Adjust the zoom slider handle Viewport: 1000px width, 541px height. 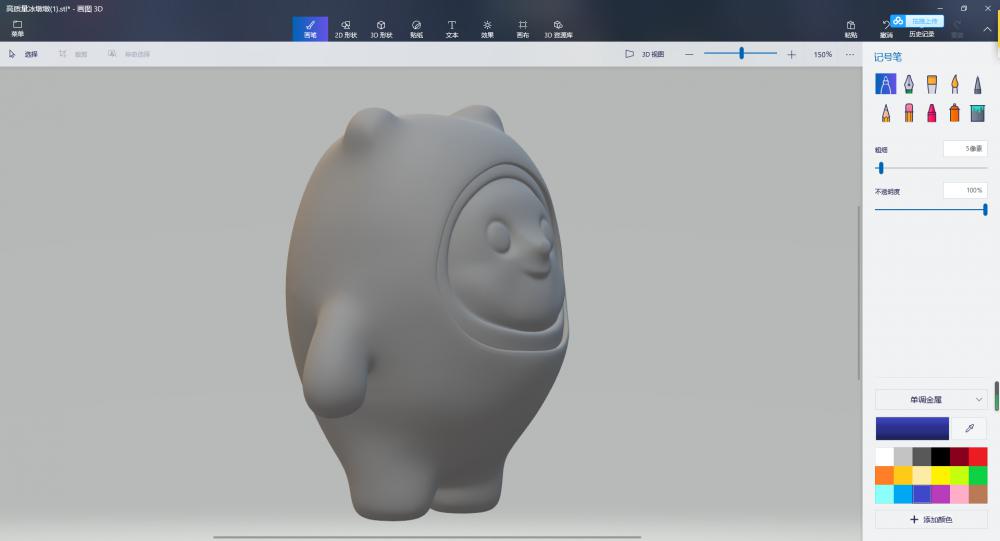click(x=742, y=54)
